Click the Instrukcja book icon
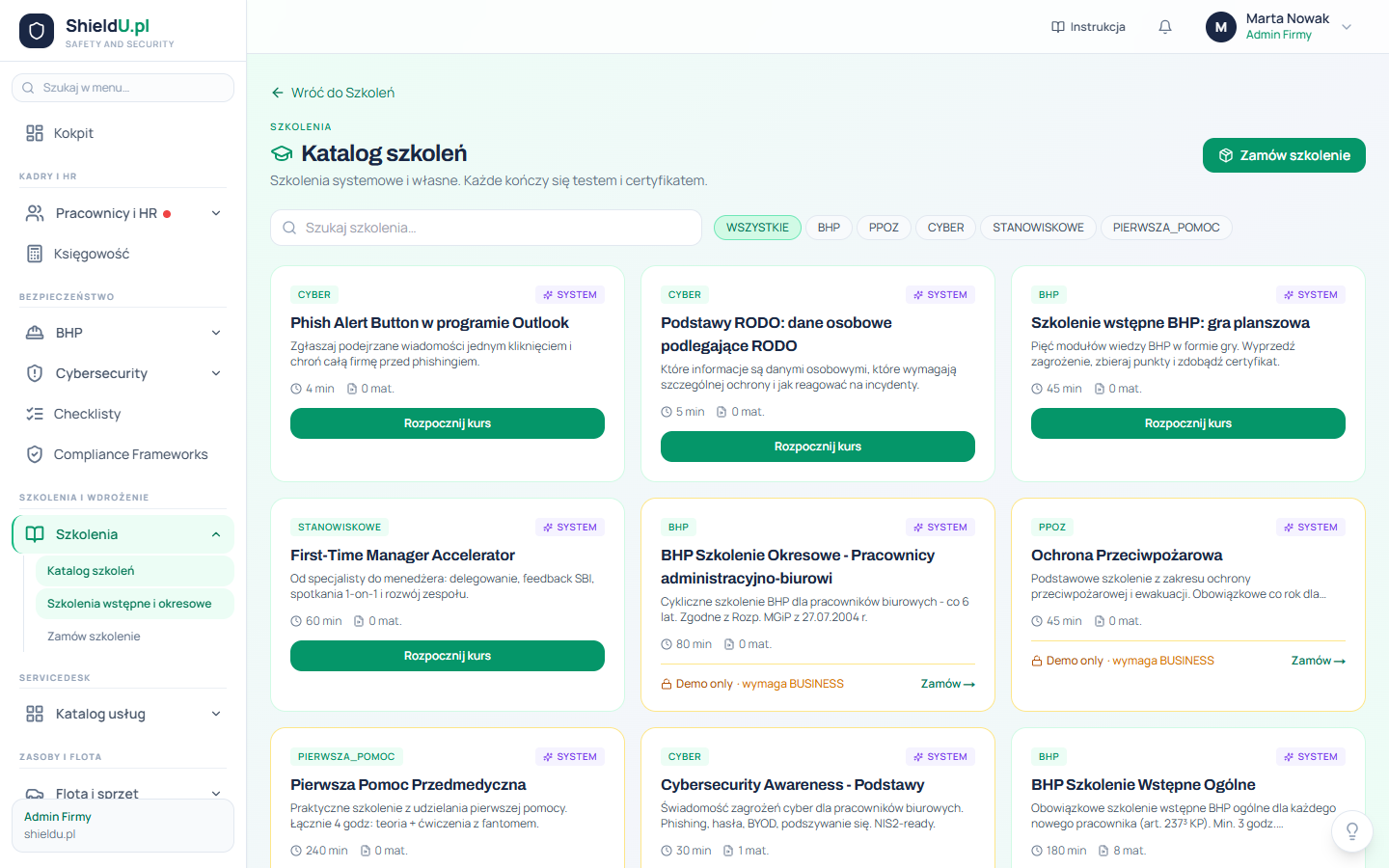The image size is (1389, 868). (x=1058, y=27)
